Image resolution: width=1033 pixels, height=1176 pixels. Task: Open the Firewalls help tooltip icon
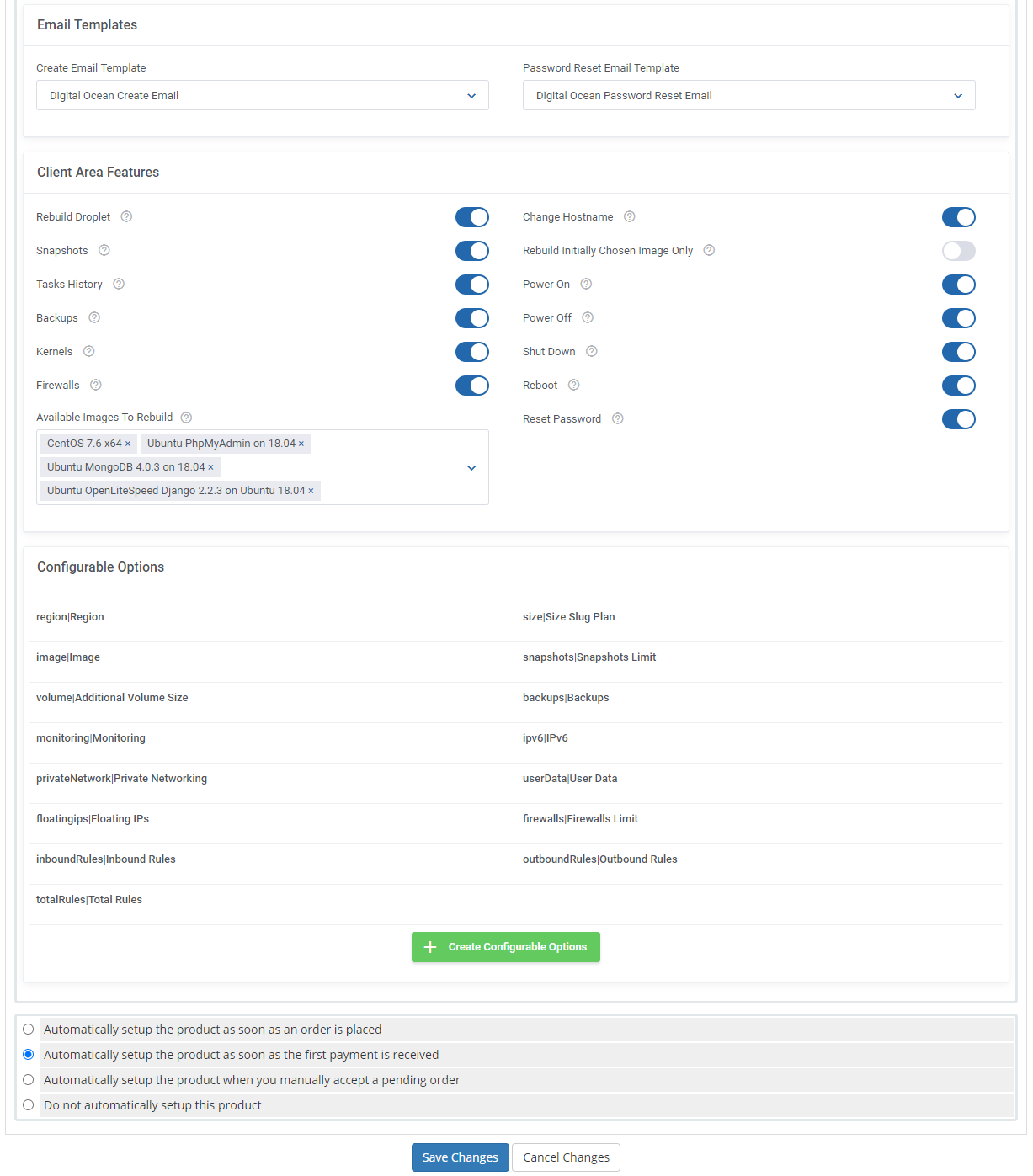[95, 385]
